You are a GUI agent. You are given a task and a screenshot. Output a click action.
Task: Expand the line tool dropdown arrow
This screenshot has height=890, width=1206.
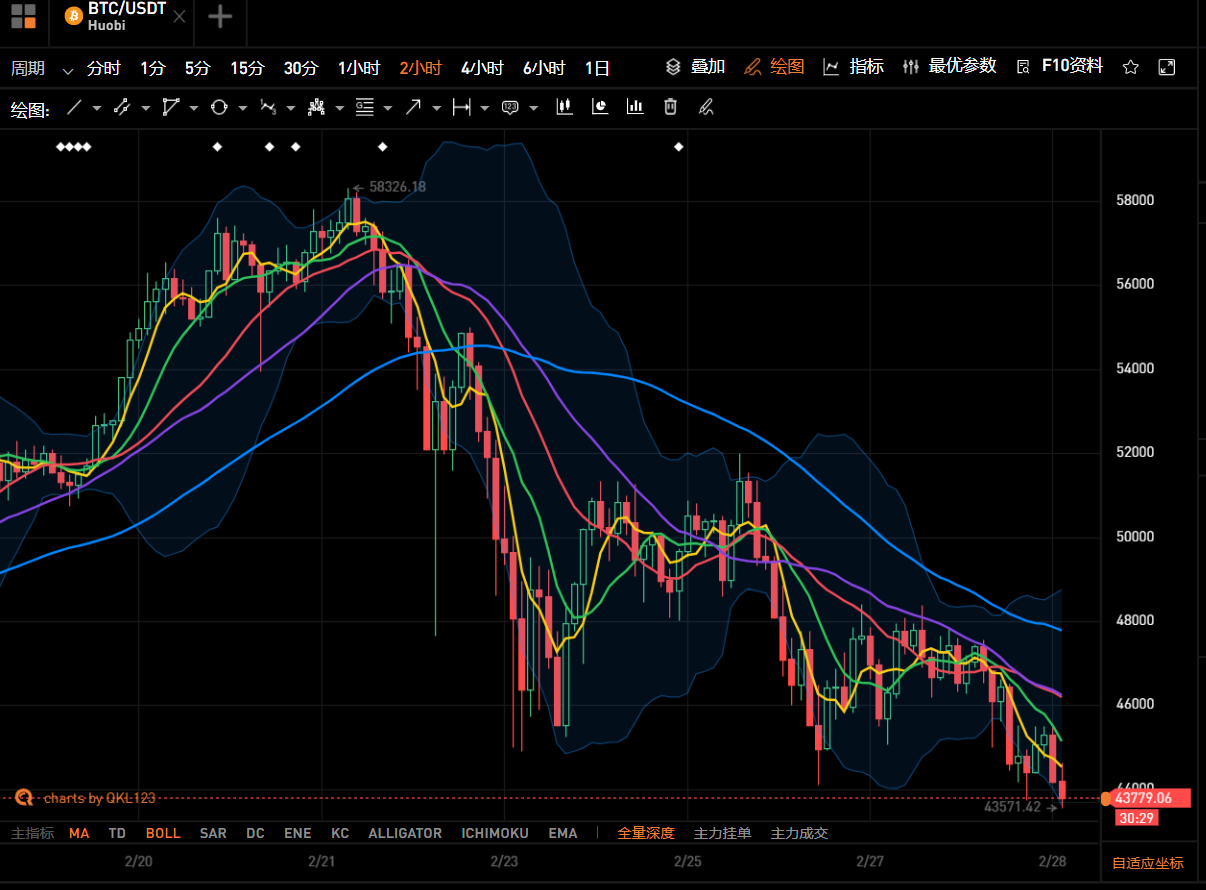(x=97, y=108)
